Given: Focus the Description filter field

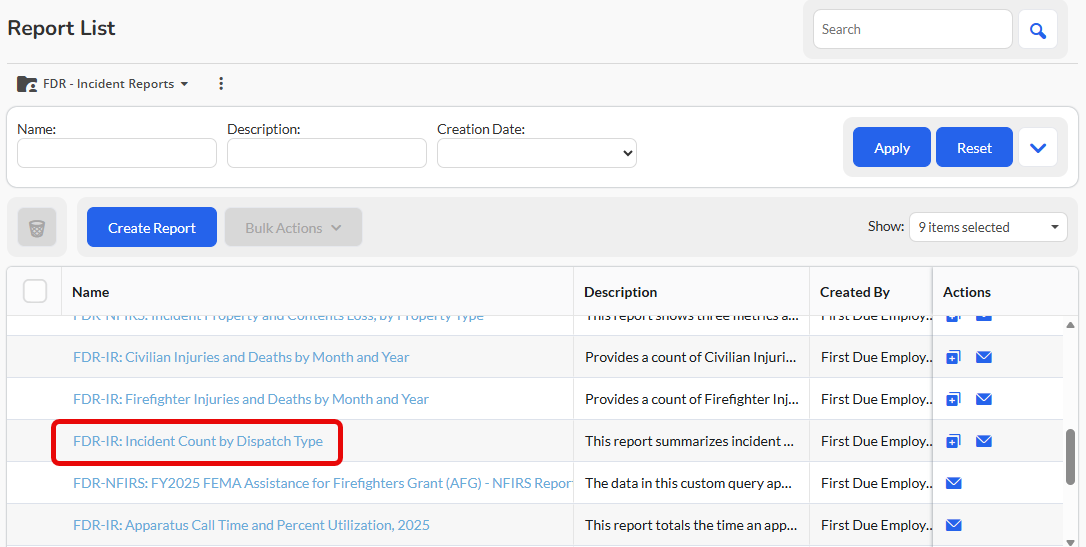Looking at the screenshot, I should coord(327,153).
